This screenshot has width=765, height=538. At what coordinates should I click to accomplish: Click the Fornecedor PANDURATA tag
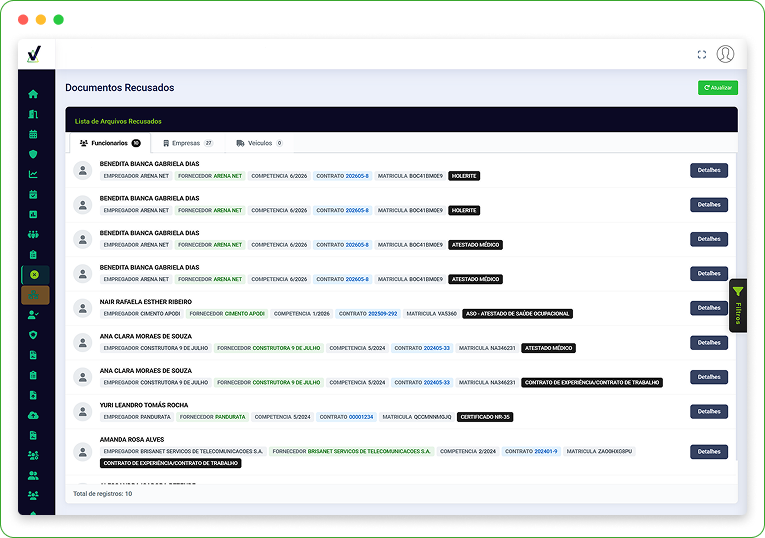[212, 417]
